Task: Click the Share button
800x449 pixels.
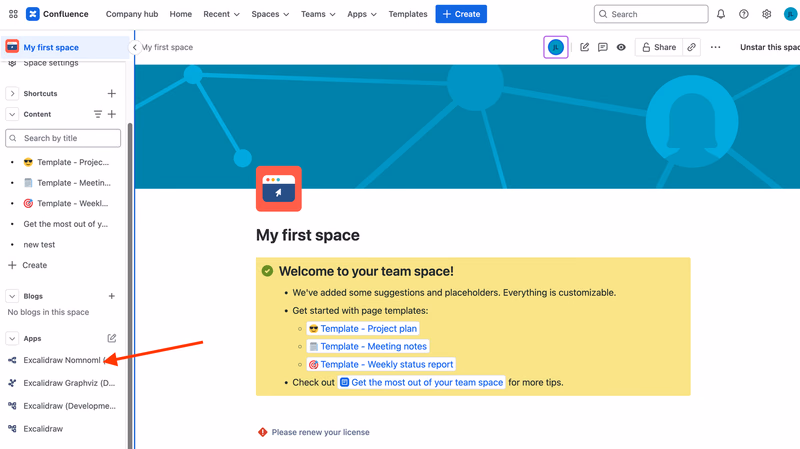Action: click(659, 47)
